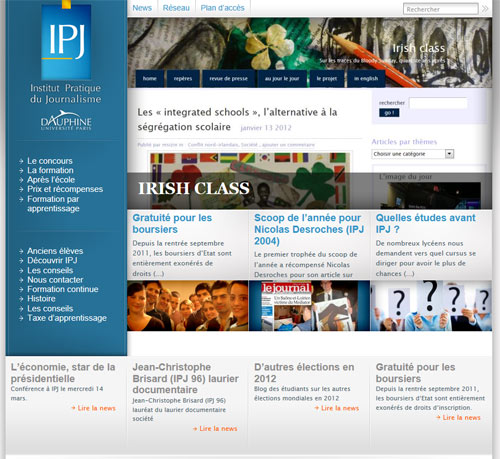Open 'Taxe d'apprentissage' sidebar link
This screenshot has height=459, width=500.
point(67,318)
